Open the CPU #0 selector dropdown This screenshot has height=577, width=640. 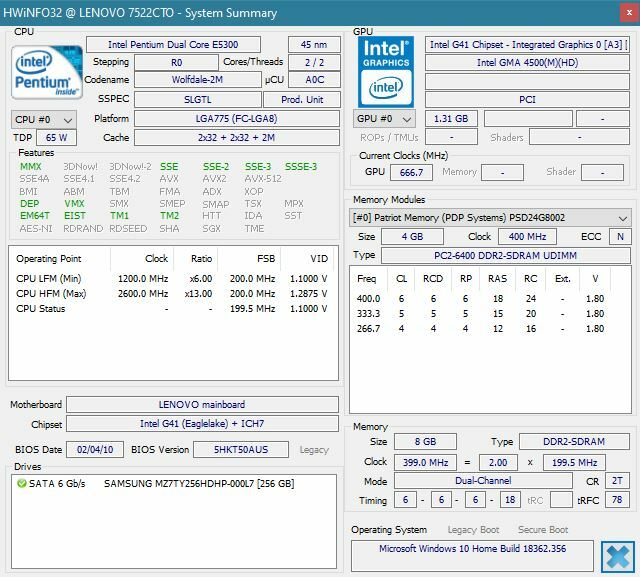39,119
